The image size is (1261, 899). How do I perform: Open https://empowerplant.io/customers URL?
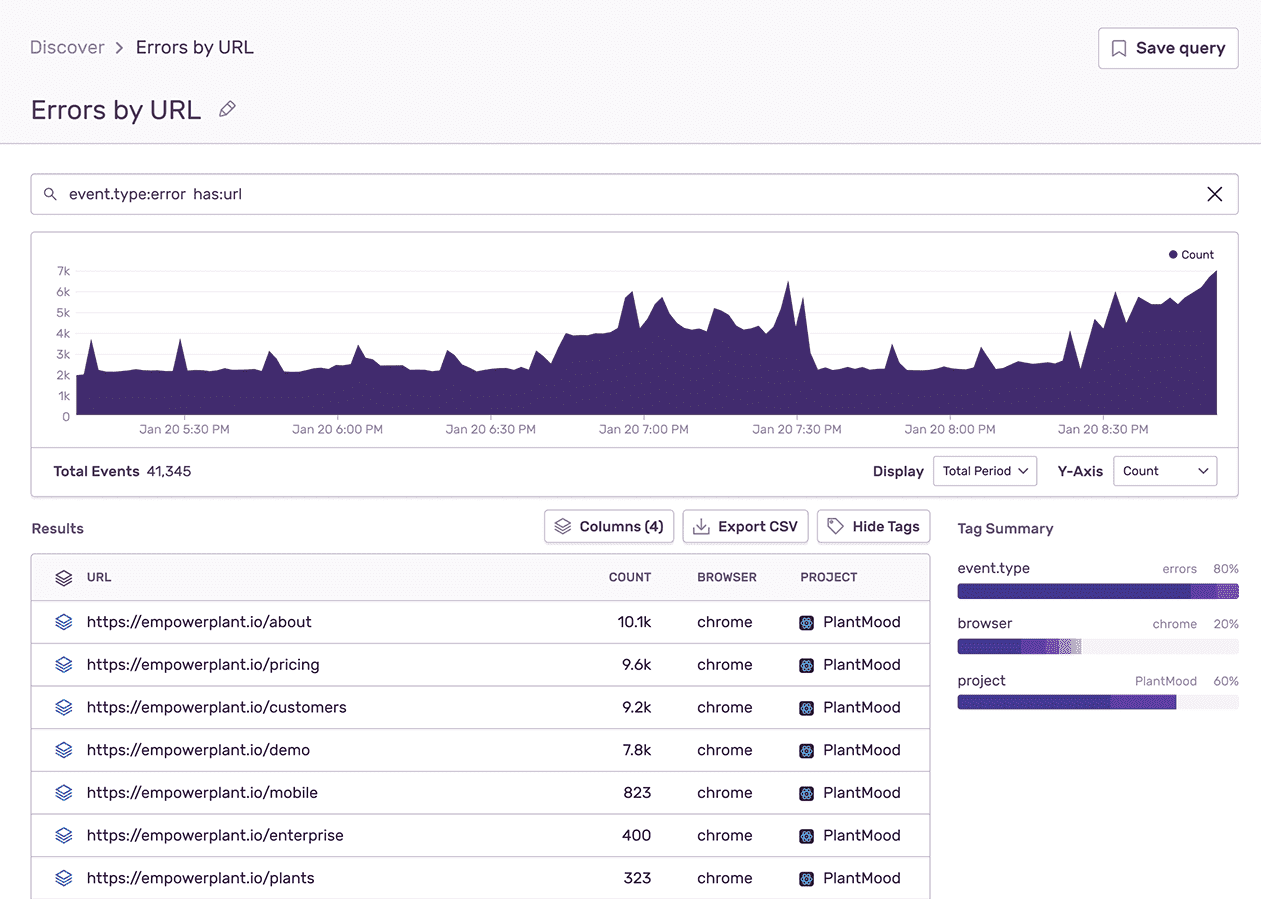pos(217,708)
